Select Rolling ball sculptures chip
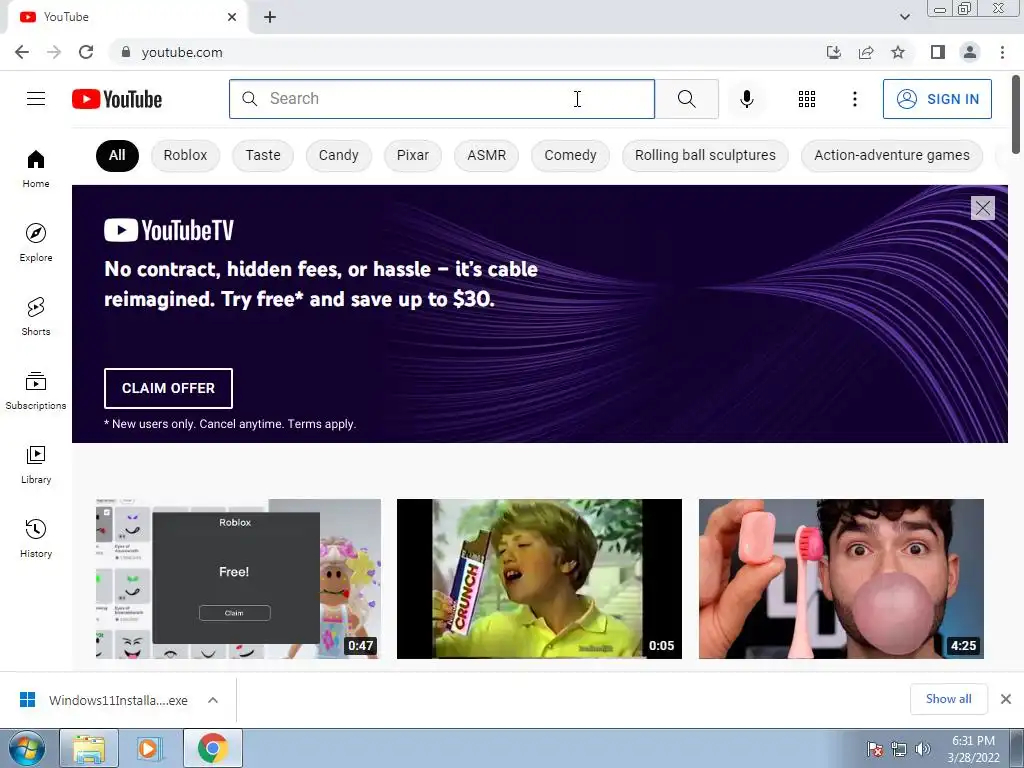 705,155
